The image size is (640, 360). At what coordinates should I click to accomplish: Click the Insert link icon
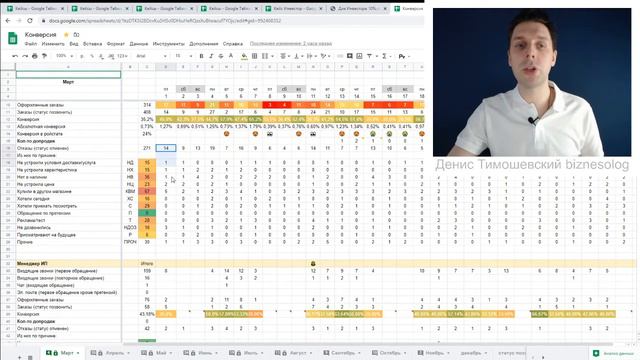(x=340, y=56)
